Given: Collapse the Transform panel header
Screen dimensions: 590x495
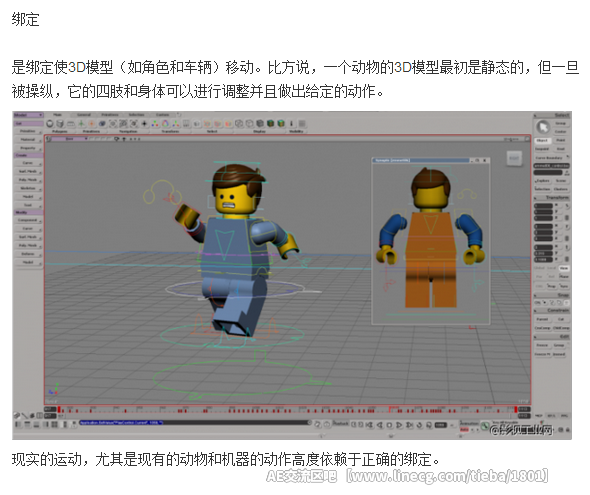Looking at the screenshot, I should [552, 197].
